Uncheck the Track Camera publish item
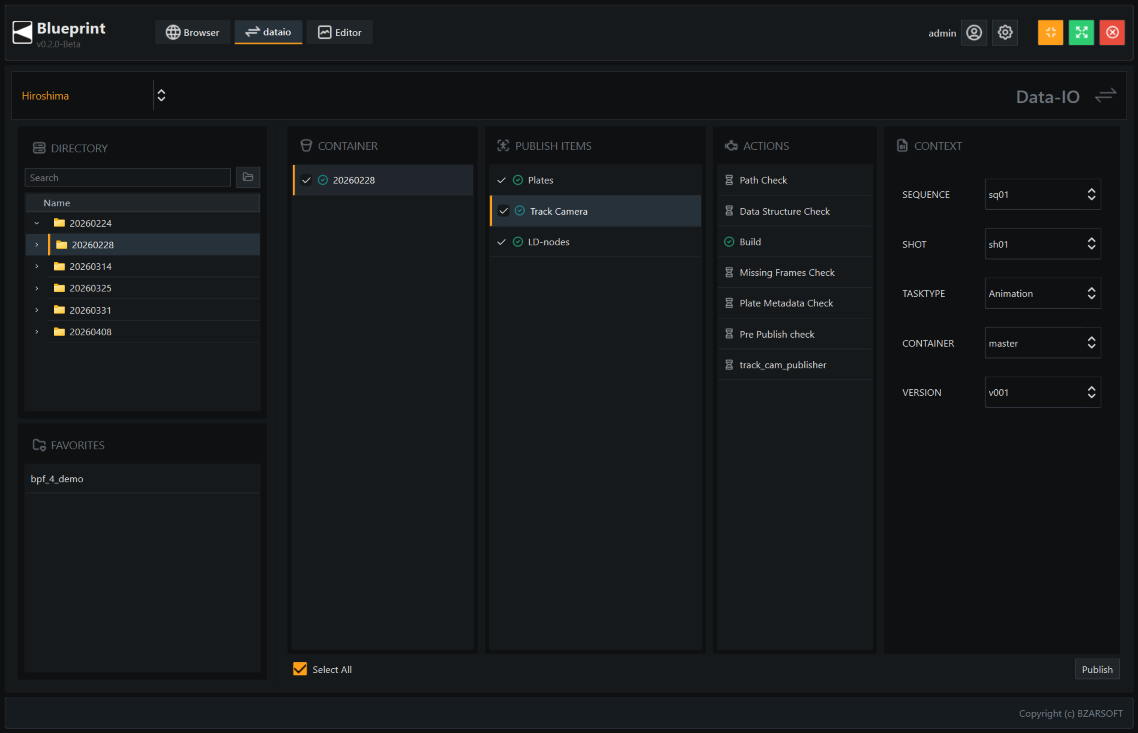Viewport: 1138px width, 733px height. tap(504, 211)
